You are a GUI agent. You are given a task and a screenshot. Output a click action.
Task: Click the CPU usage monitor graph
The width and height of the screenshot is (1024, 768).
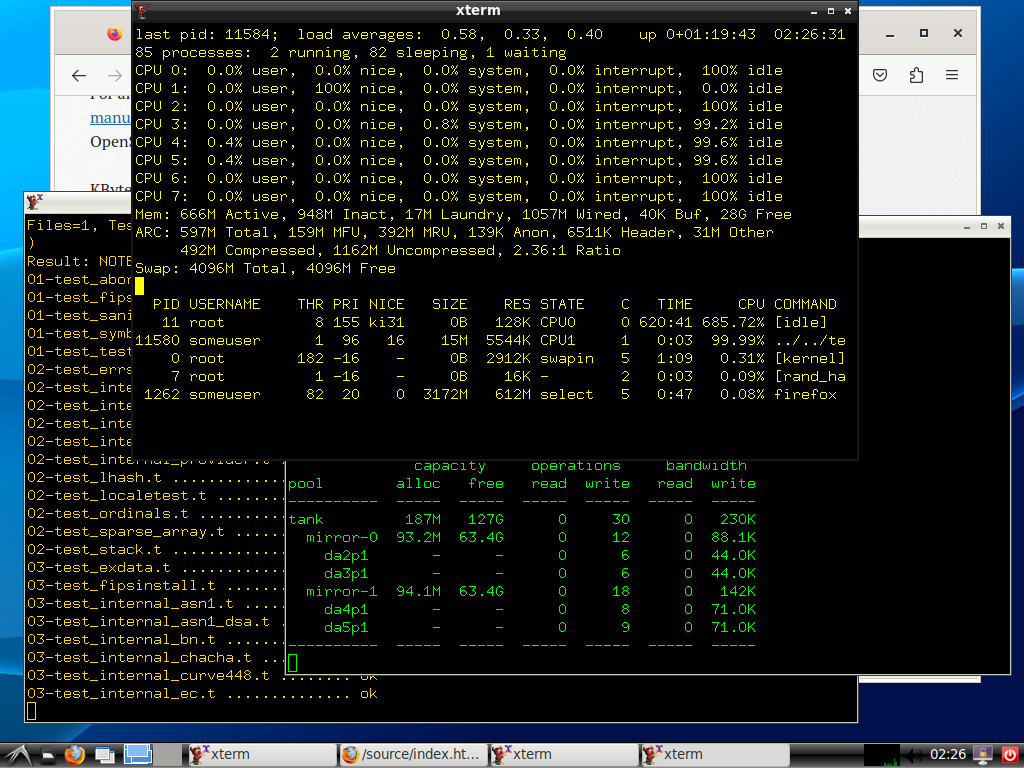881,754
